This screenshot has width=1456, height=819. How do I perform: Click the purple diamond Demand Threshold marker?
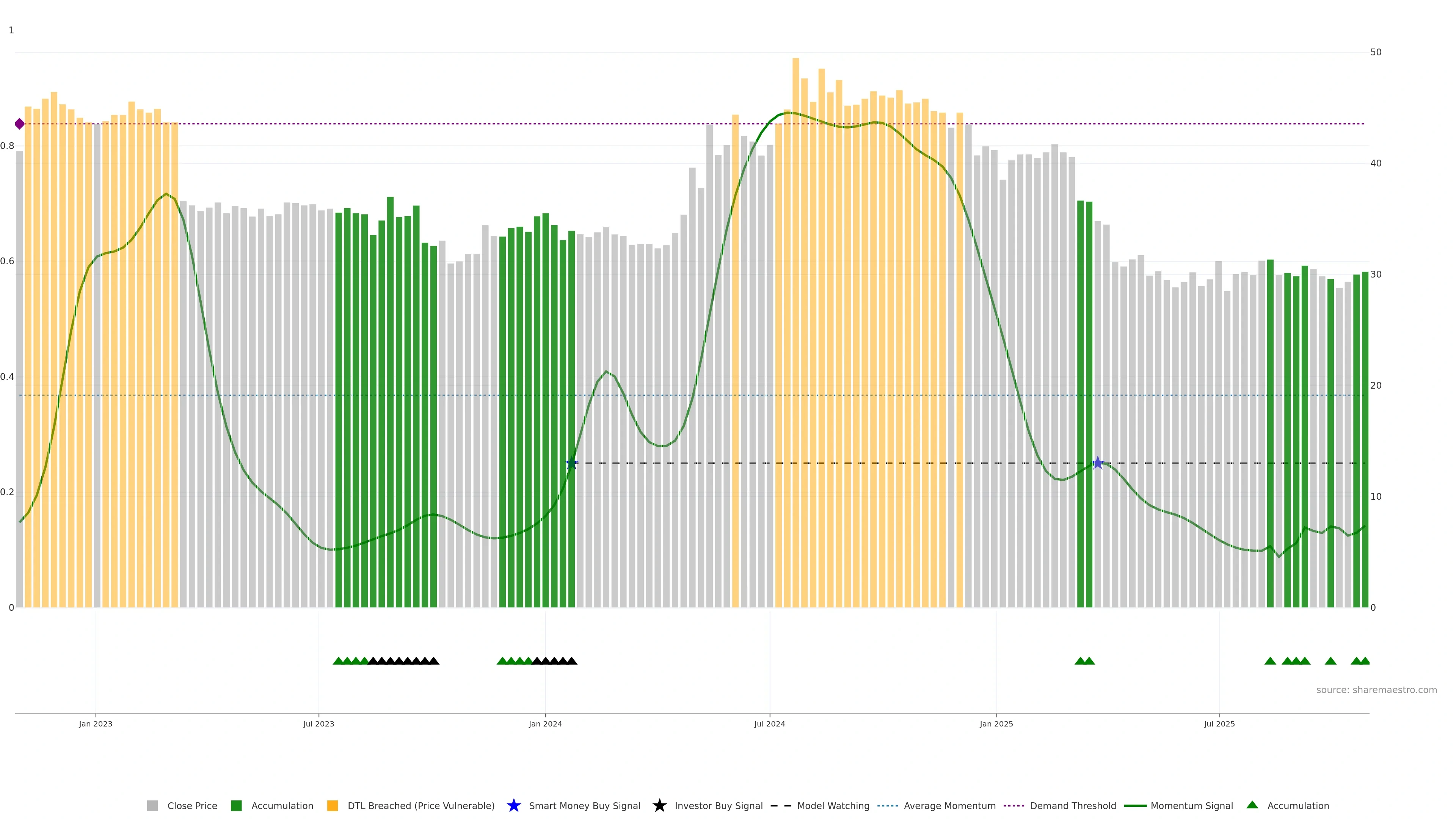[x=20, y=124]
